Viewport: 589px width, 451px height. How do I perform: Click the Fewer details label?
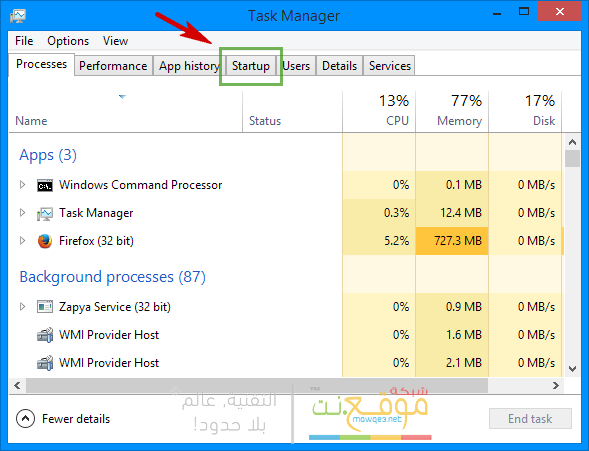(76, 419)
